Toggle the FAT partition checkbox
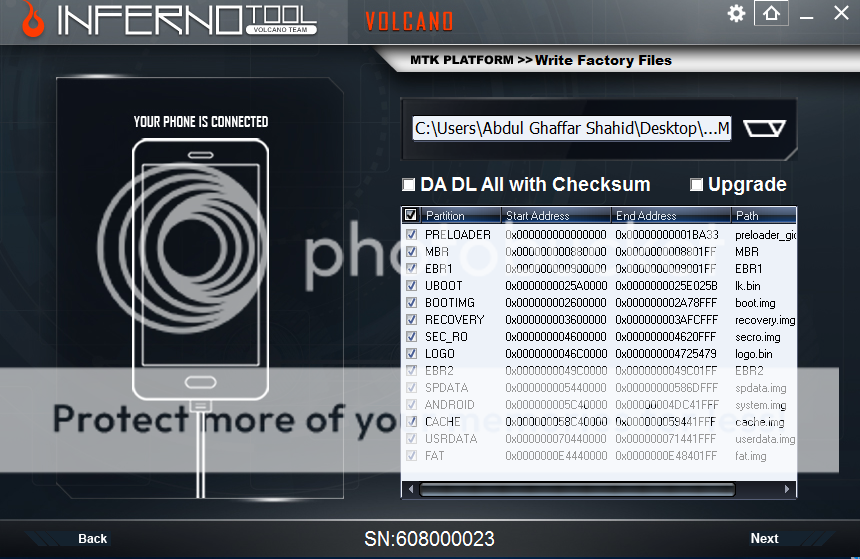 (411, 455)
